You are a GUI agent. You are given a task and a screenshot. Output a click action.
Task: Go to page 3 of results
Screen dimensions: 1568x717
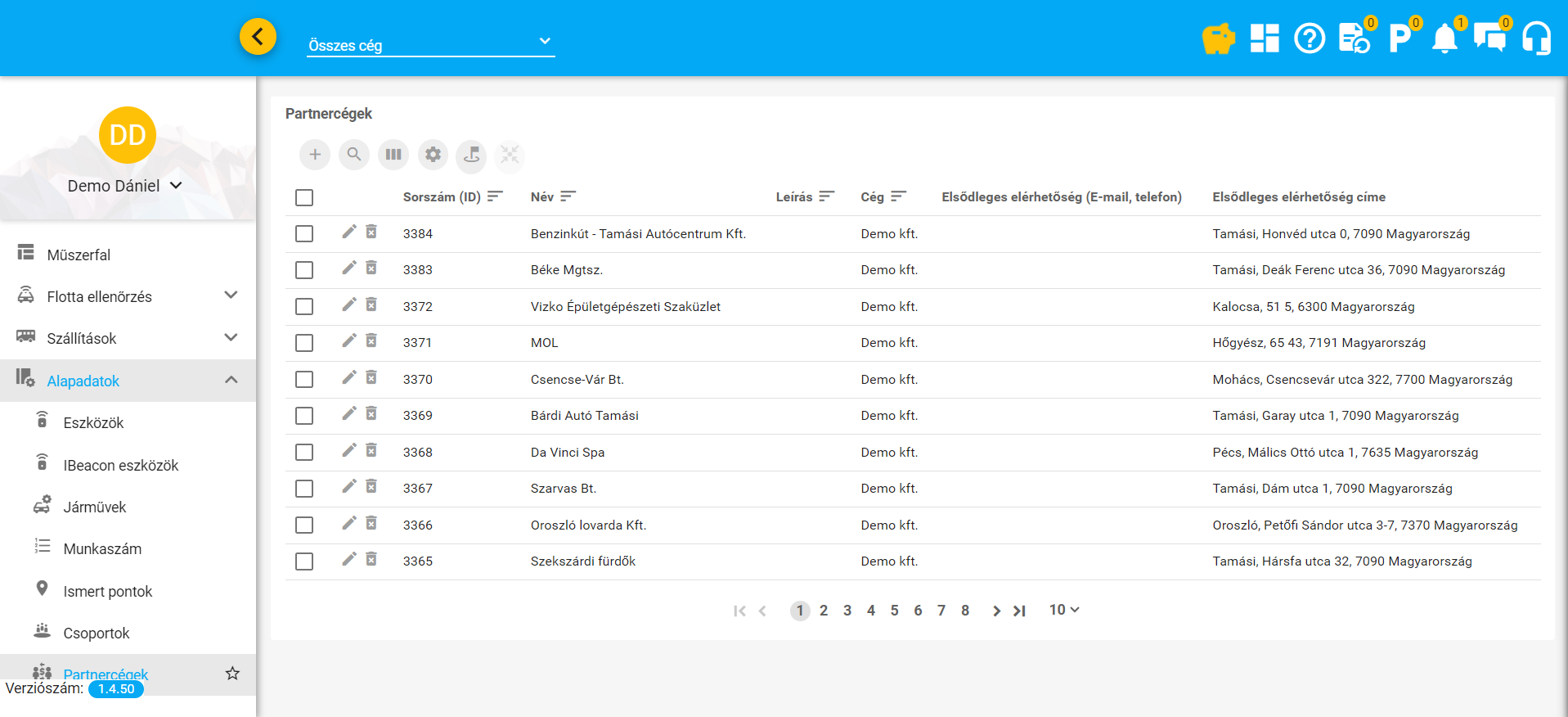tap(847, 611)
